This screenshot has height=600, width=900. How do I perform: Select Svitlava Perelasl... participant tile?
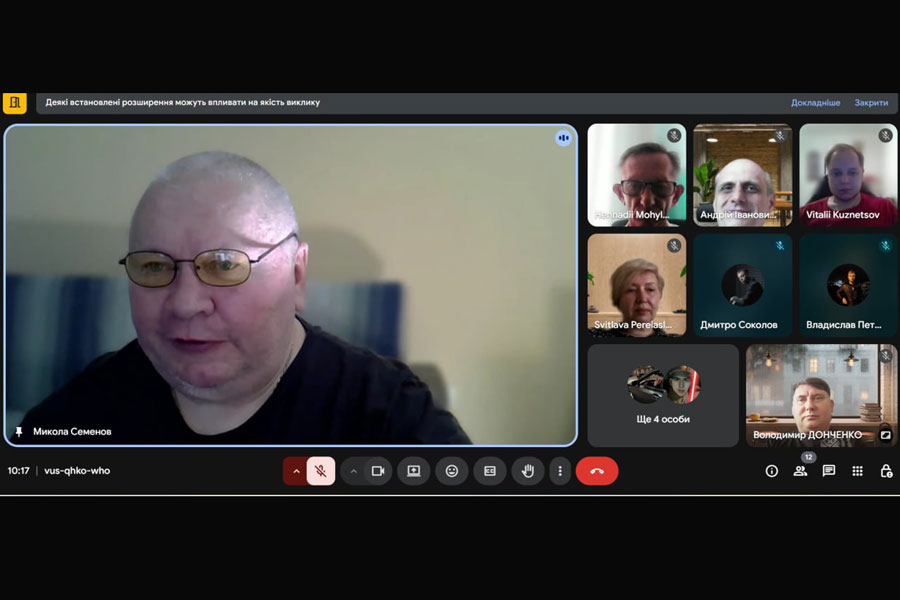click(637, 285)
